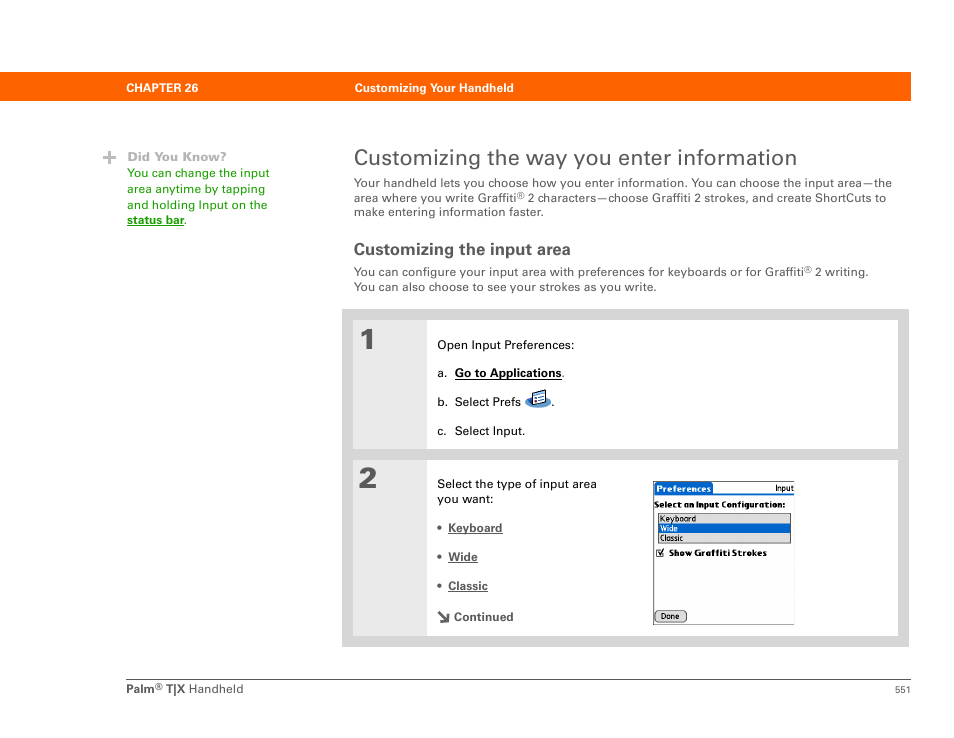Open the status bar link
This screenshot has height=738, width=954.
tap(155, 220)
